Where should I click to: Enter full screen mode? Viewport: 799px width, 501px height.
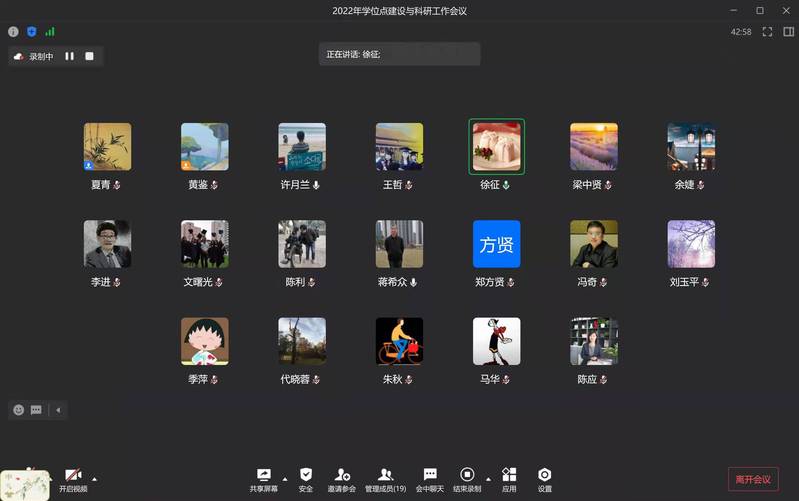click(x=767, y=32)
